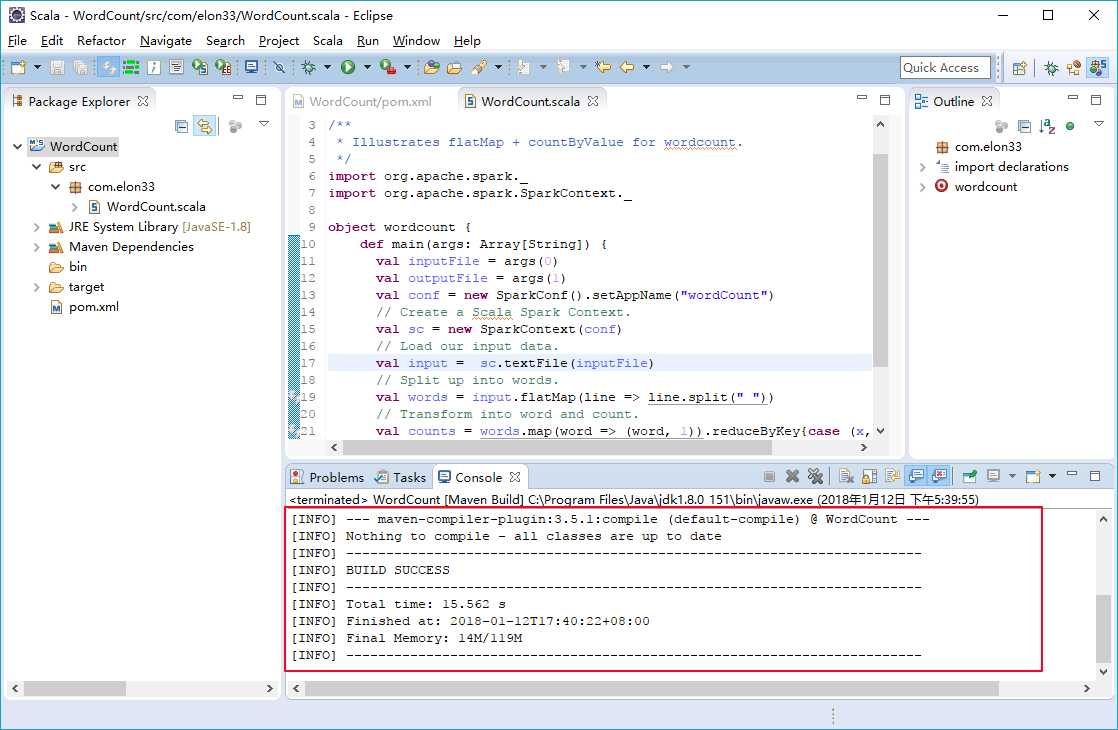Collapse the com.elon33 package node
The width and height of the screenshot is (1118, 730).
point(56,186)
